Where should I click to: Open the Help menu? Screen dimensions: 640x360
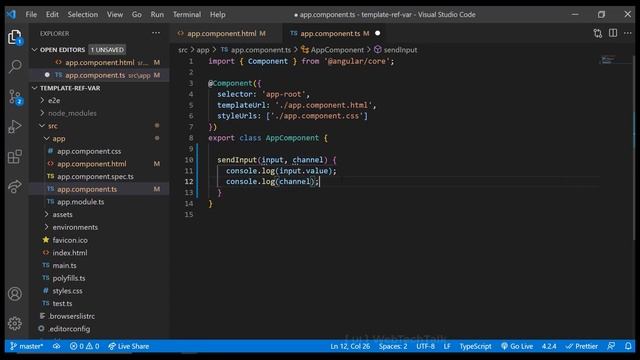(x=218, y=14)
